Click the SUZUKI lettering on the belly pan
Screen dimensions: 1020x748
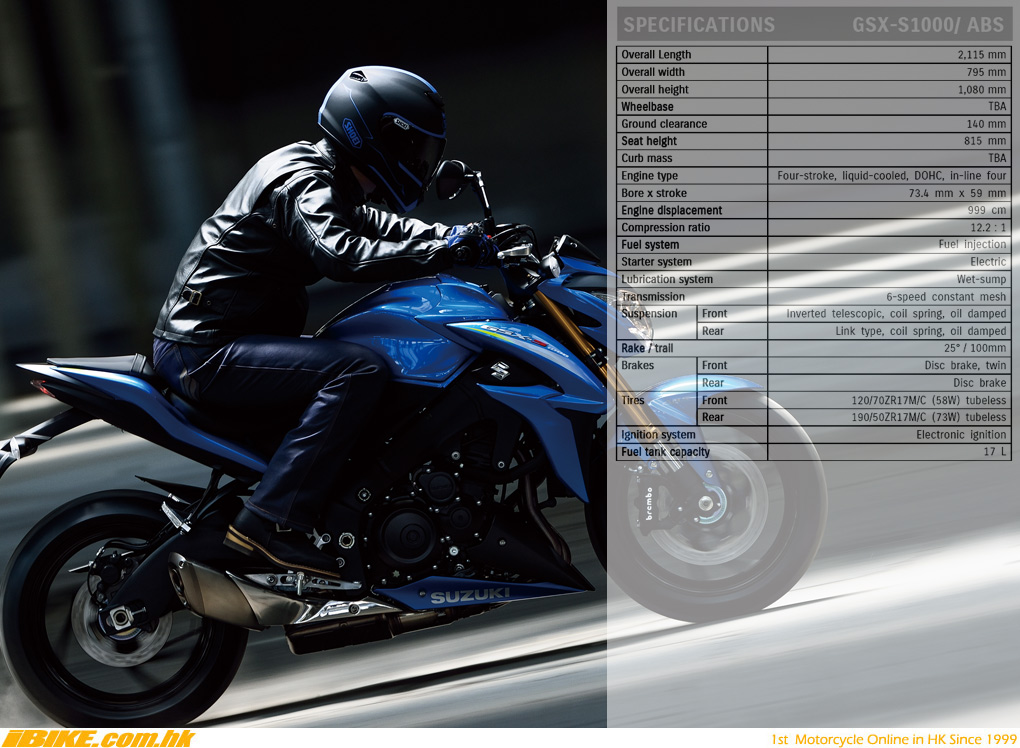(x=470, y=595)
